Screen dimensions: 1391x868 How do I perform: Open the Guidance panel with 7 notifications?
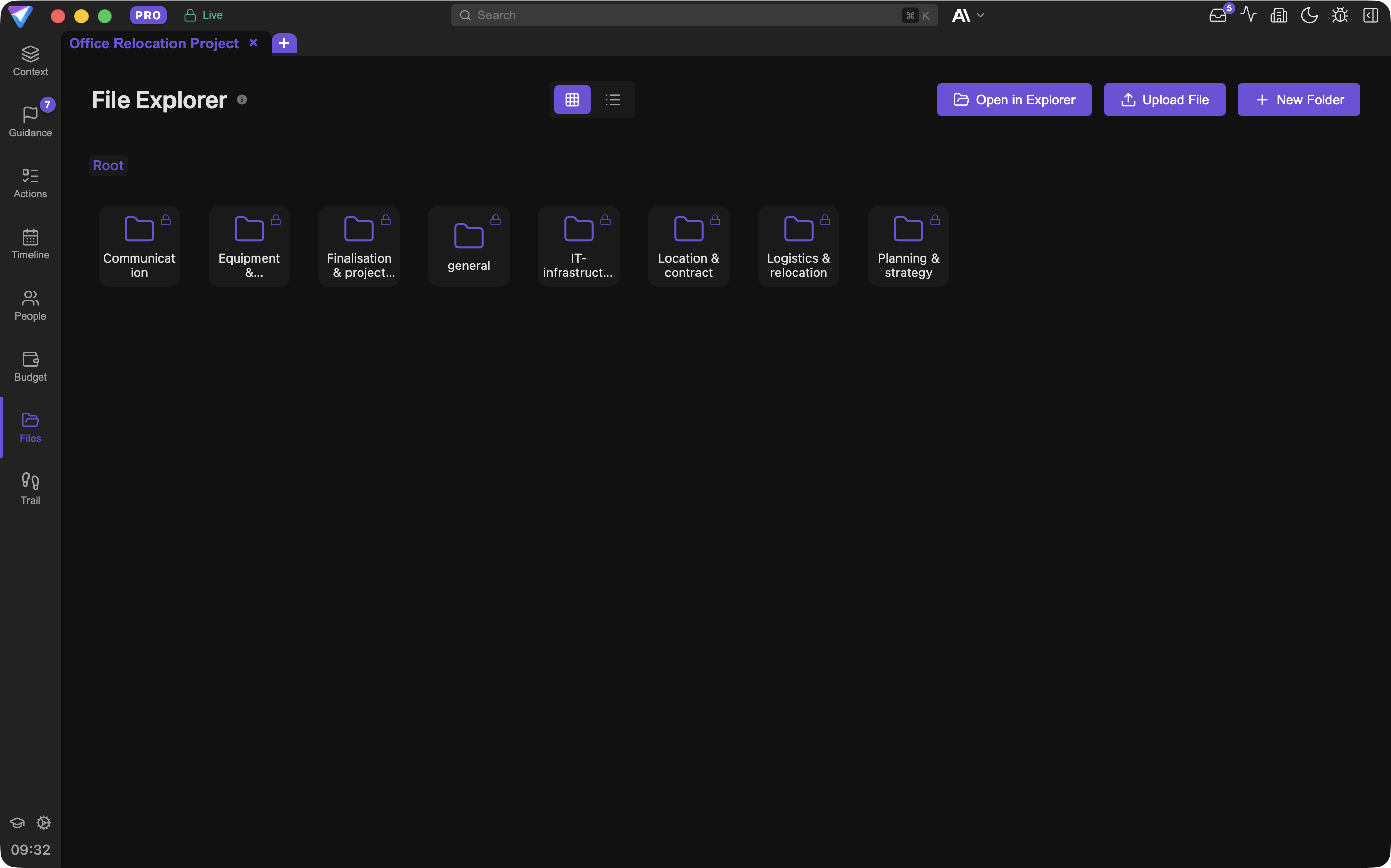[30, 122]
